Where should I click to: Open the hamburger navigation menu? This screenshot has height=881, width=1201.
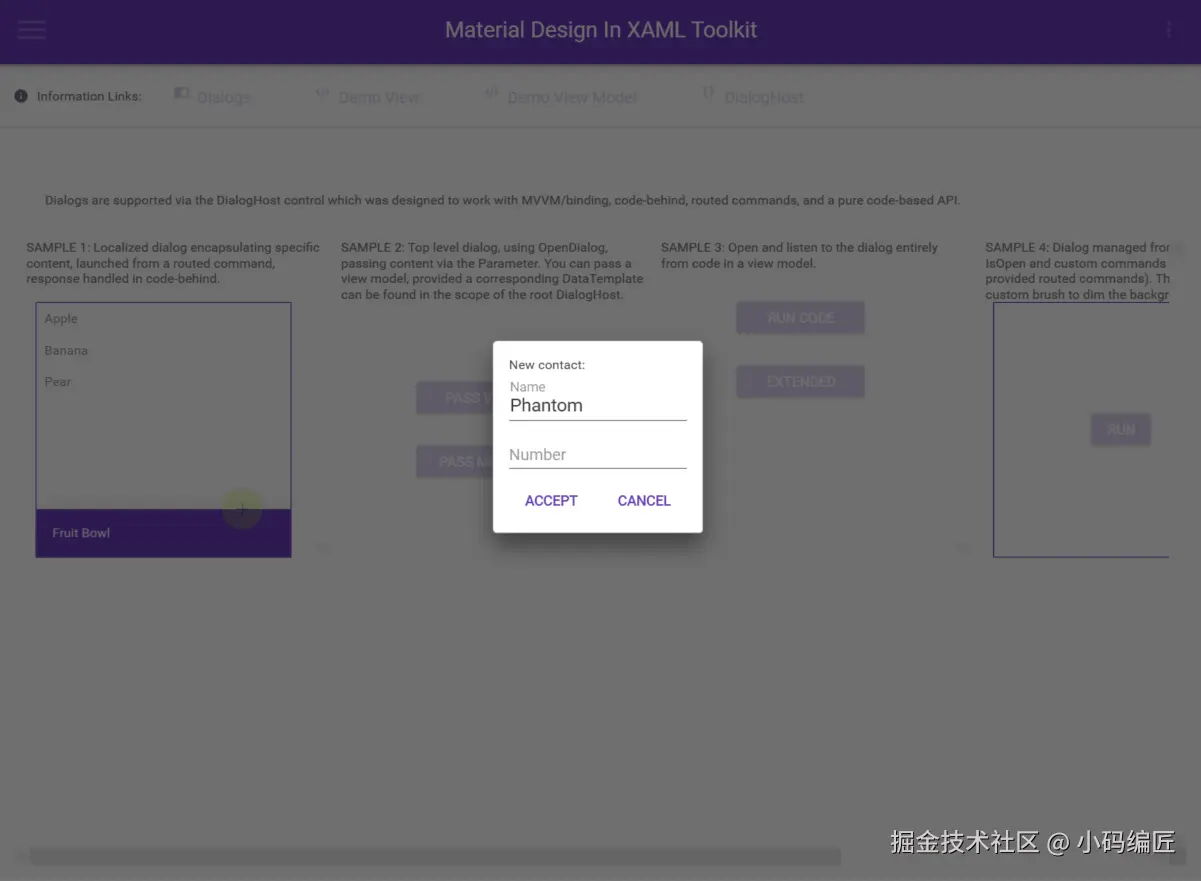coord(32,30)
